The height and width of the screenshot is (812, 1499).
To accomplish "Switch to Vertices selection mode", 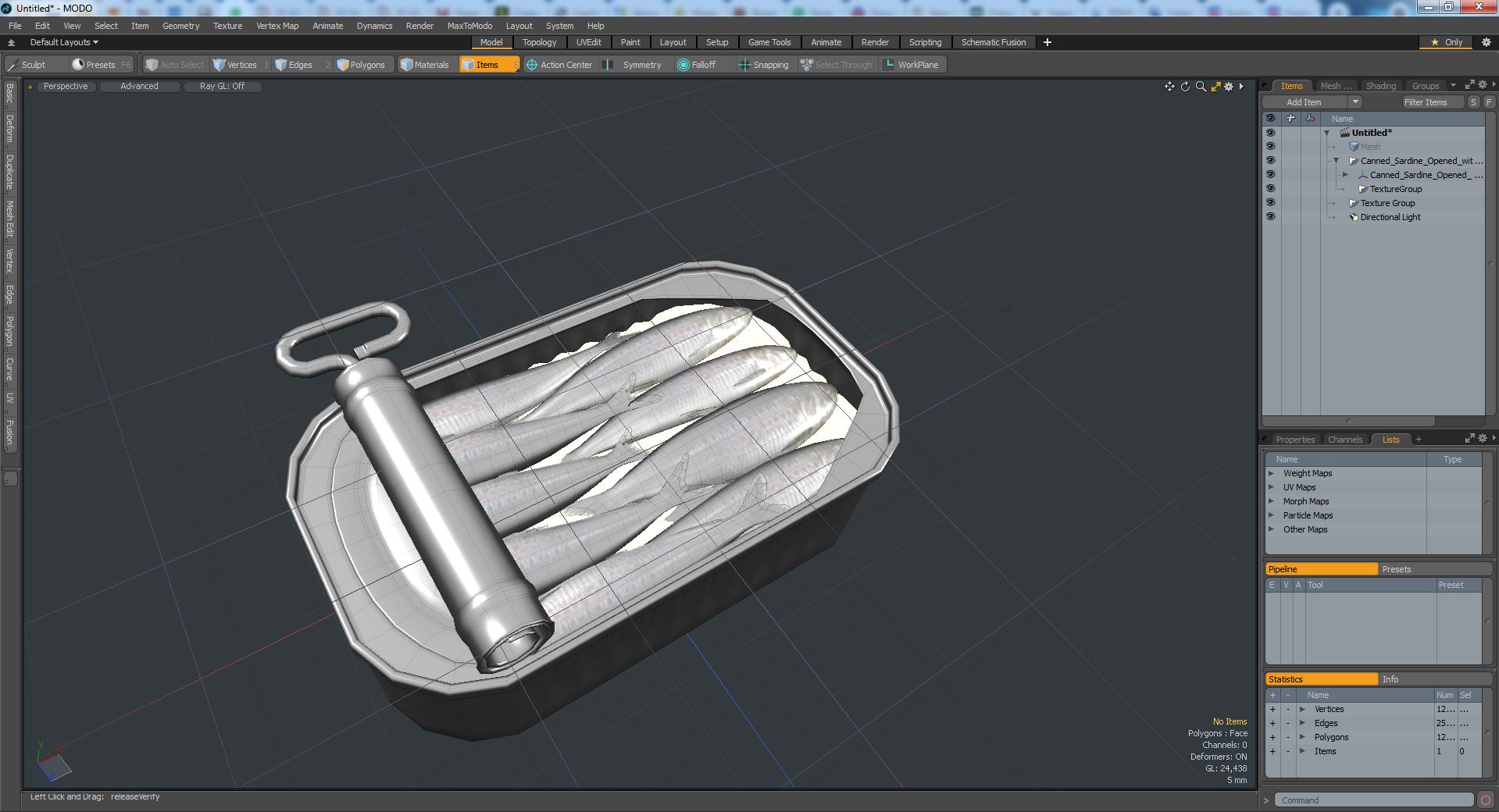I will tap(241, 65).
